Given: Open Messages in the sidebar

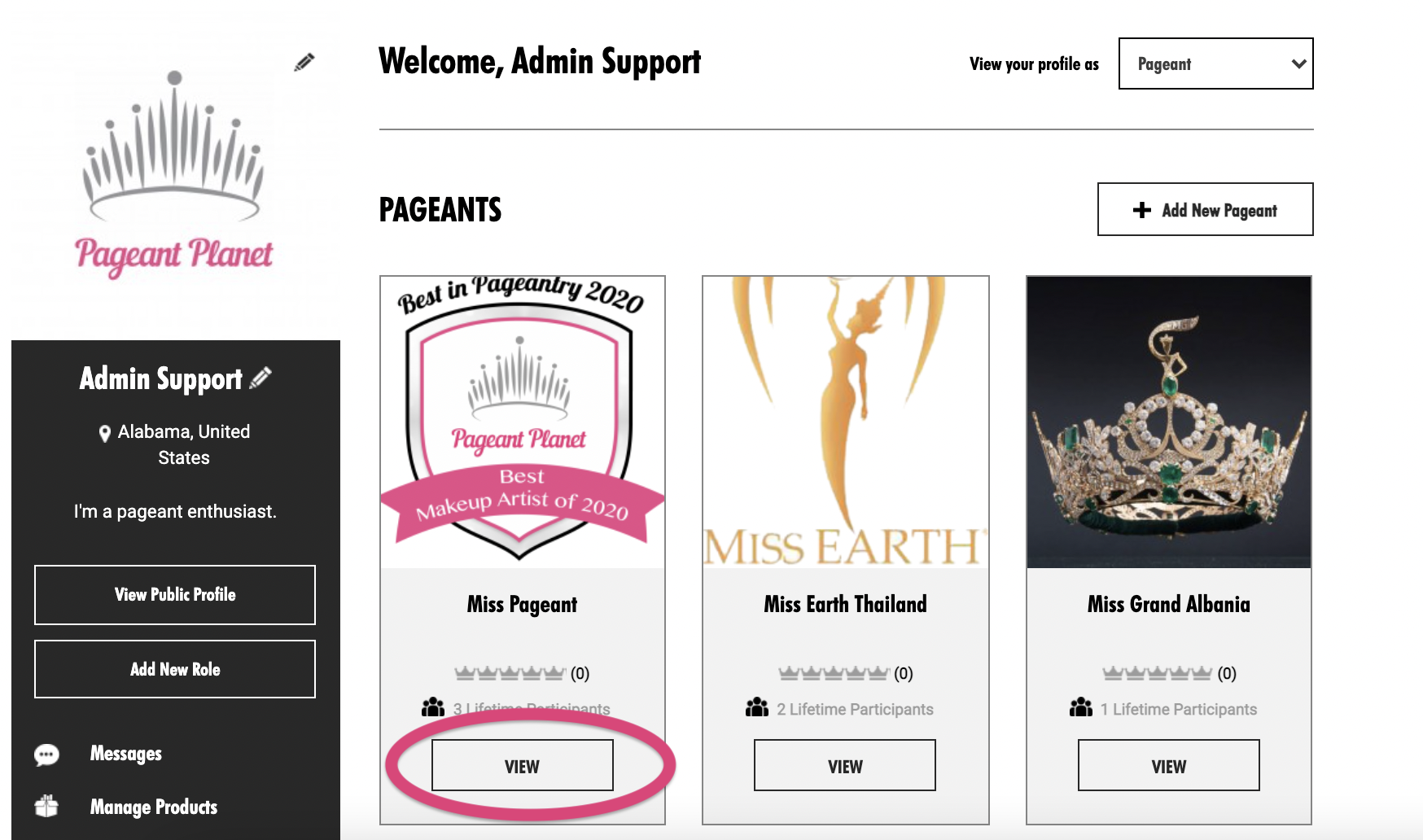Looking at the screenshot, I should (126, 754).
